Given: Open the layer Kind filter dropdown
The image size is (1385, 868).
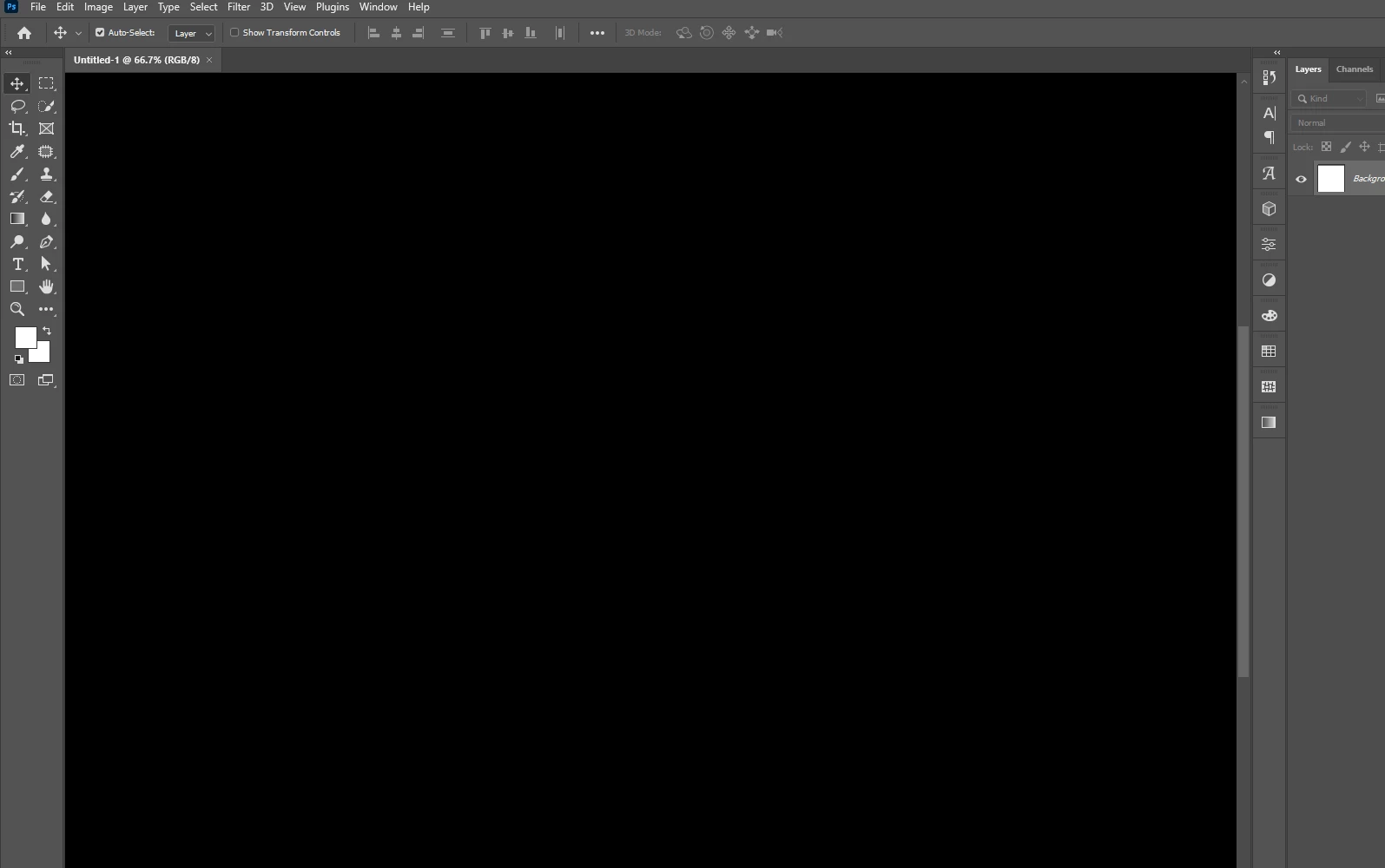Looking at the screenshot, I should 1329,99.
